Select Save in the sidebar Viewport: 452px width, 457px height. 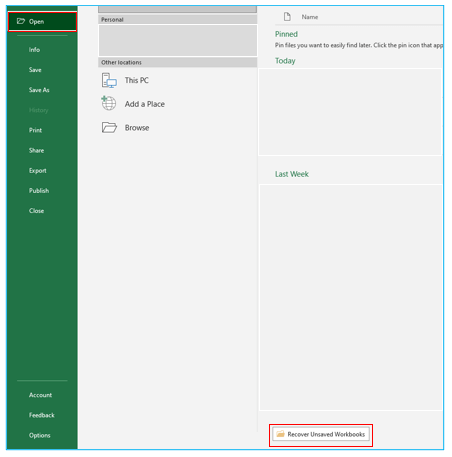point(35,70)
